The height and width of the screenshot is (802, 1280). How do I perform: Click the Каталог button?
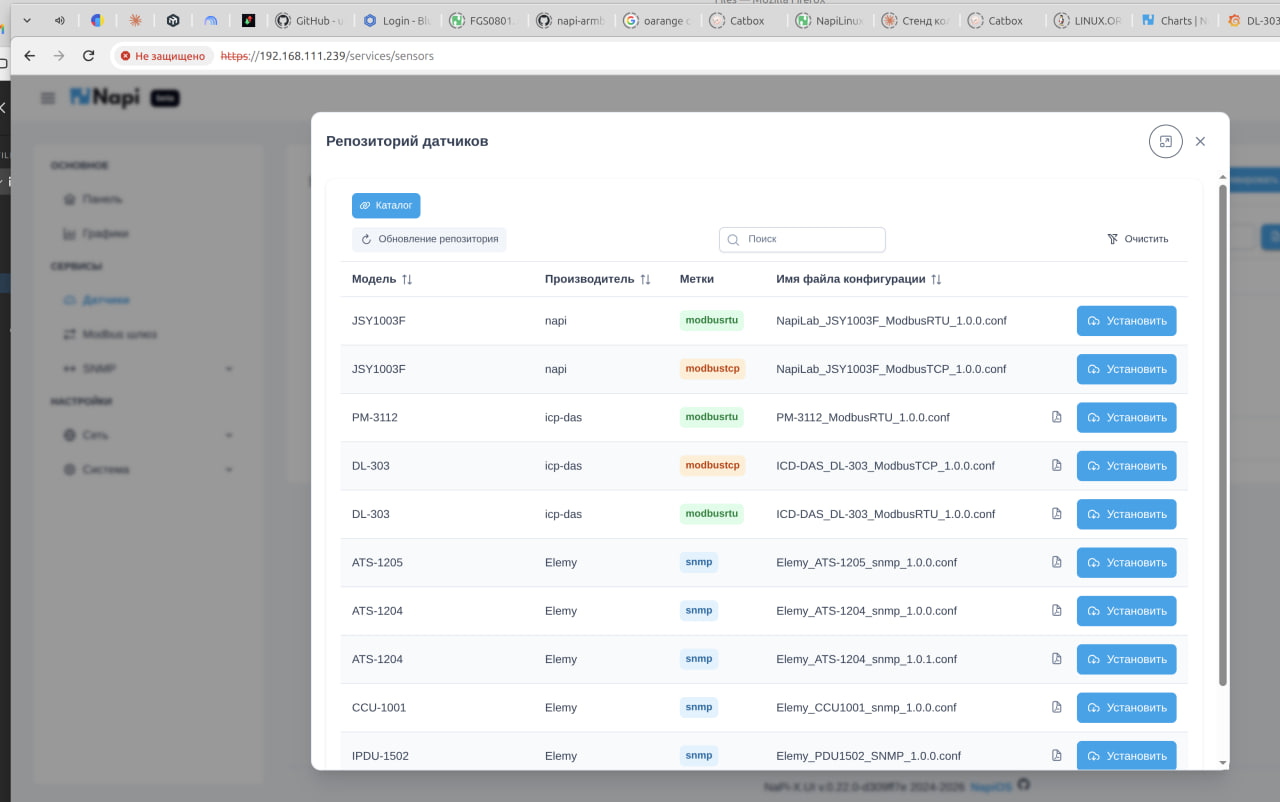pos(386,205)
